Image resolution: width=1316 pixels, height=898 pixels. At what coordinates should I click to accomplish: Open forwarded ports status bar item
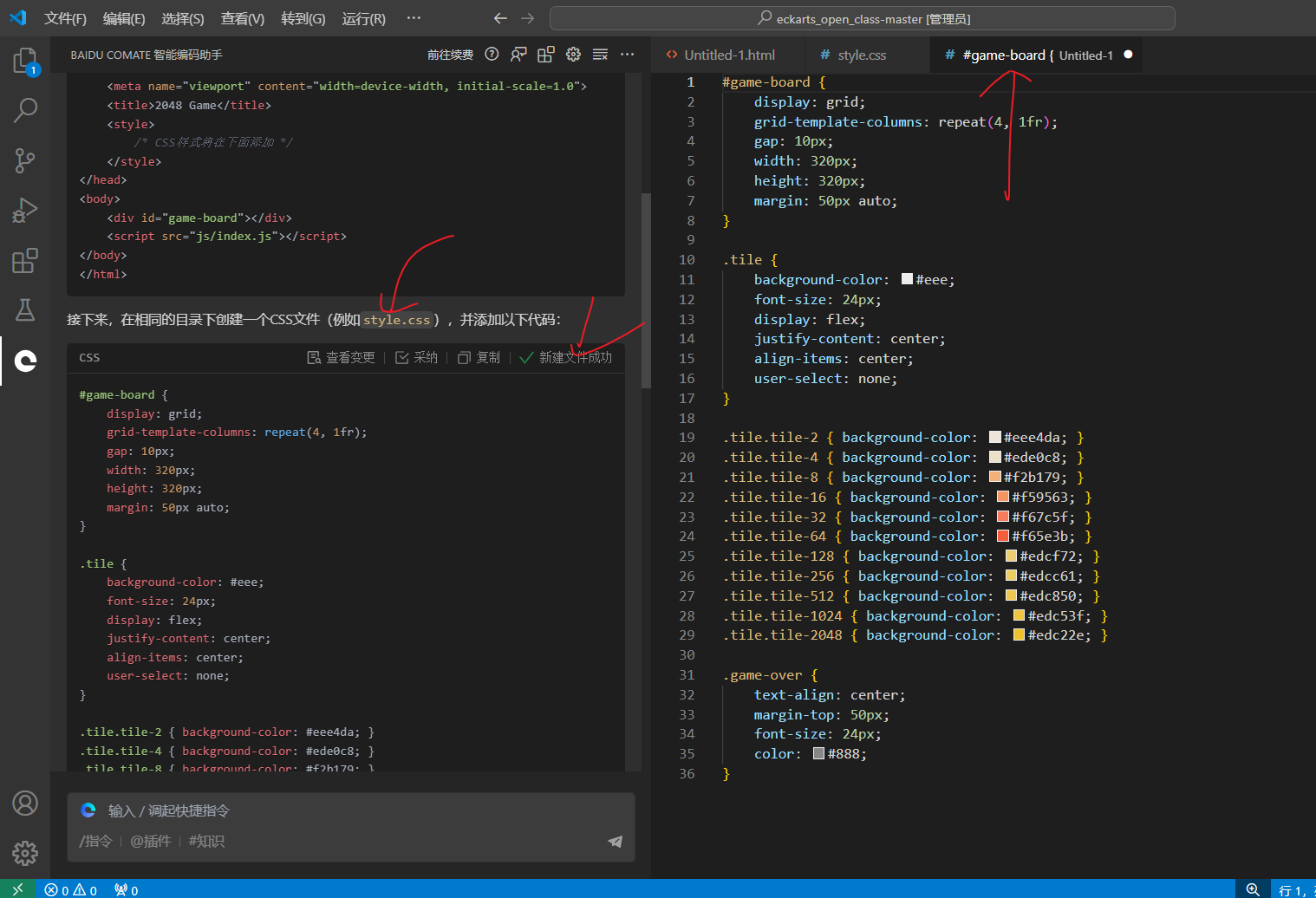(x=127, y=890)
